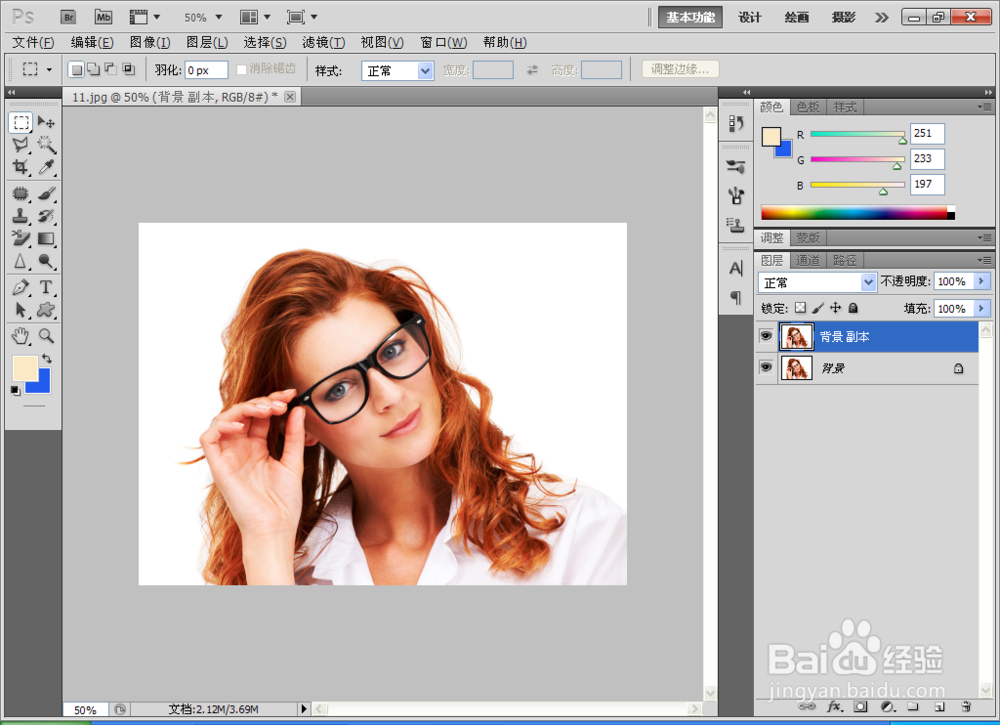Image resolution: width=1000 pixels, height=725 pixels.
Task: Open the Paragraph panel icon
Action: click(736, 297)
